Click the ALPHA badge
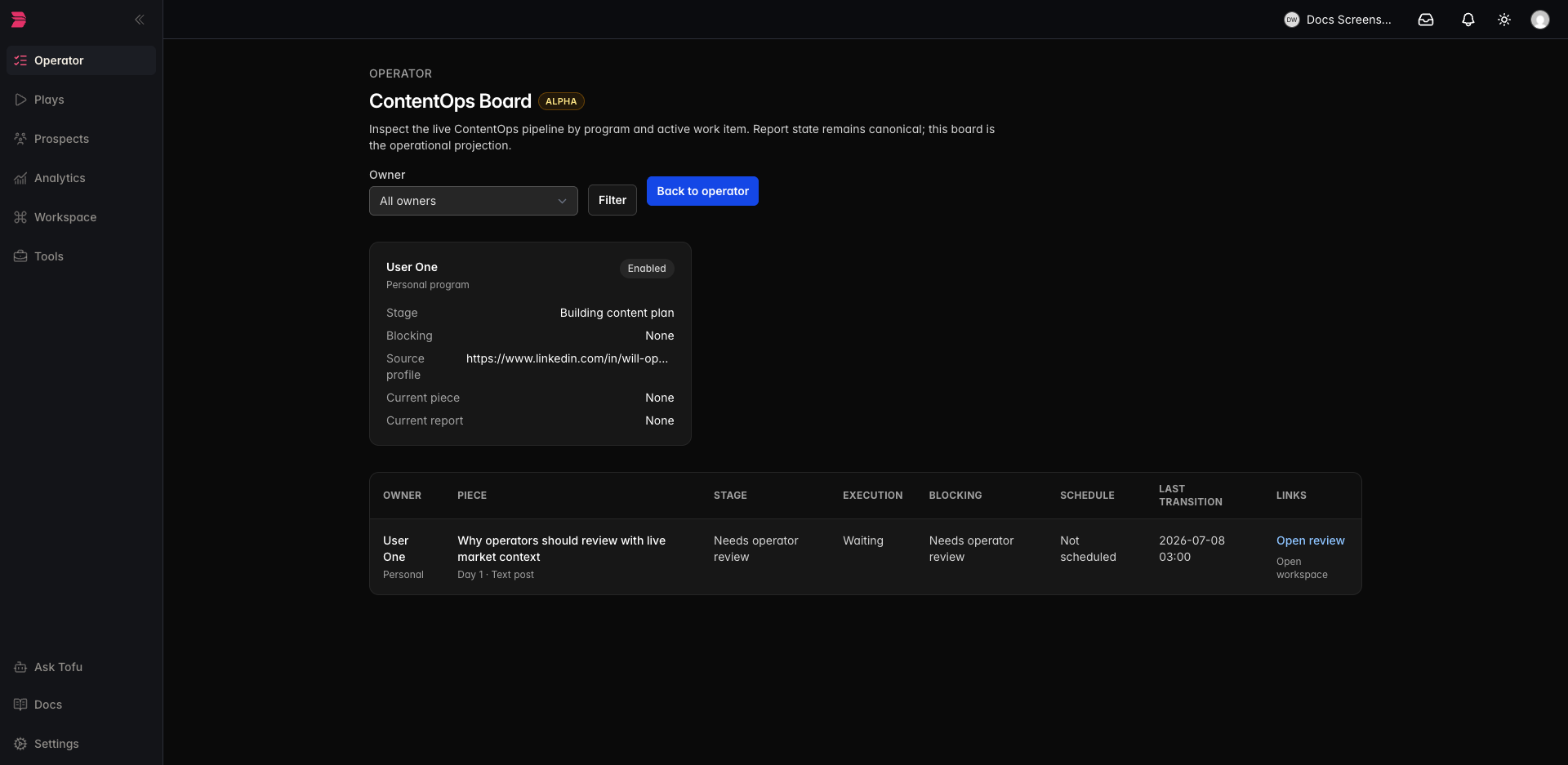This screenshot has width=1568, height=765. pos(561,101)
